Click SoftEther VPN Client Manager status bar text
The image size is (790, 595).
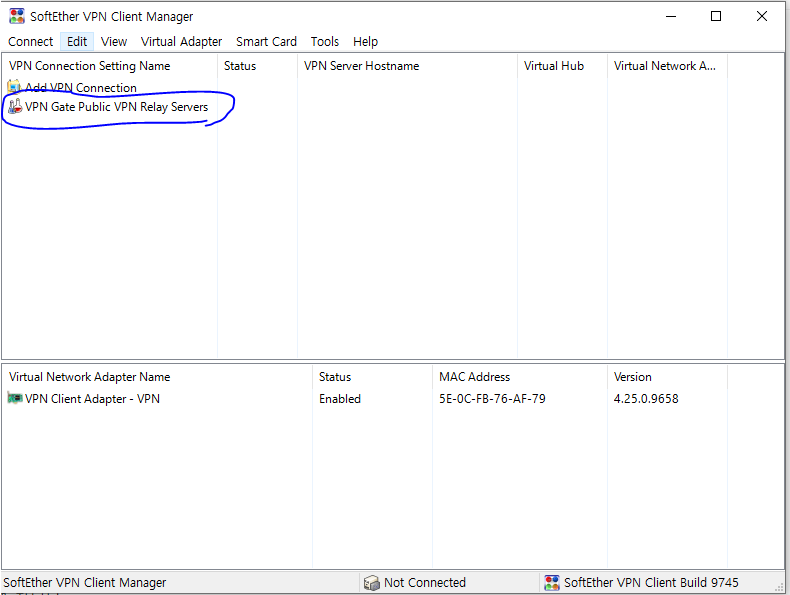pos(85,583)
